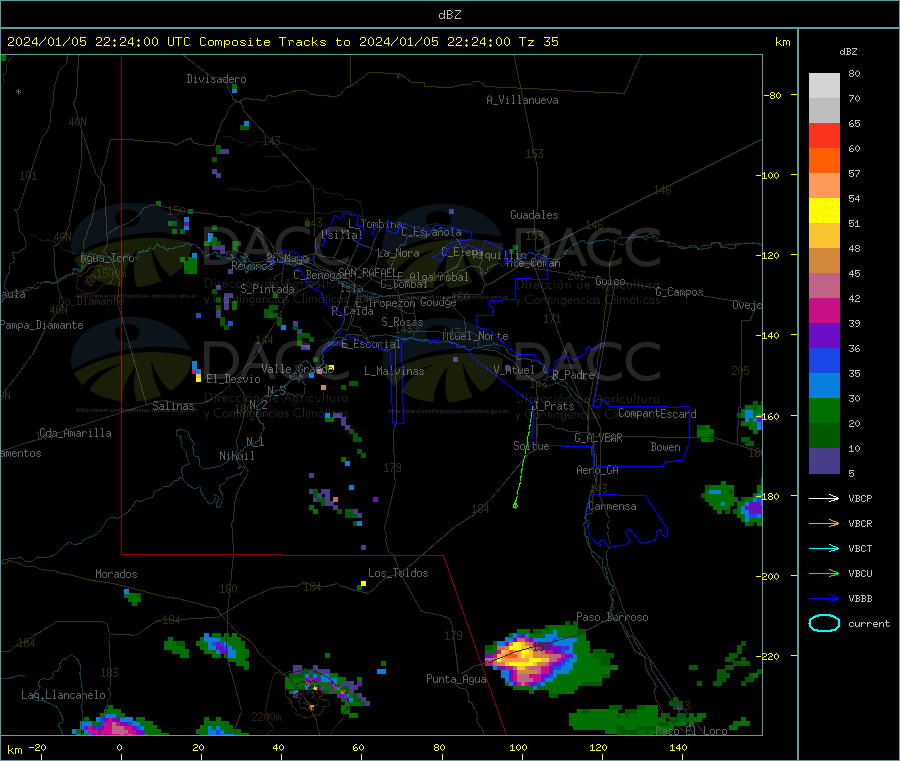The image size is (900, 761).
Task: Click the Morados location label
Action: click(116, 574)
